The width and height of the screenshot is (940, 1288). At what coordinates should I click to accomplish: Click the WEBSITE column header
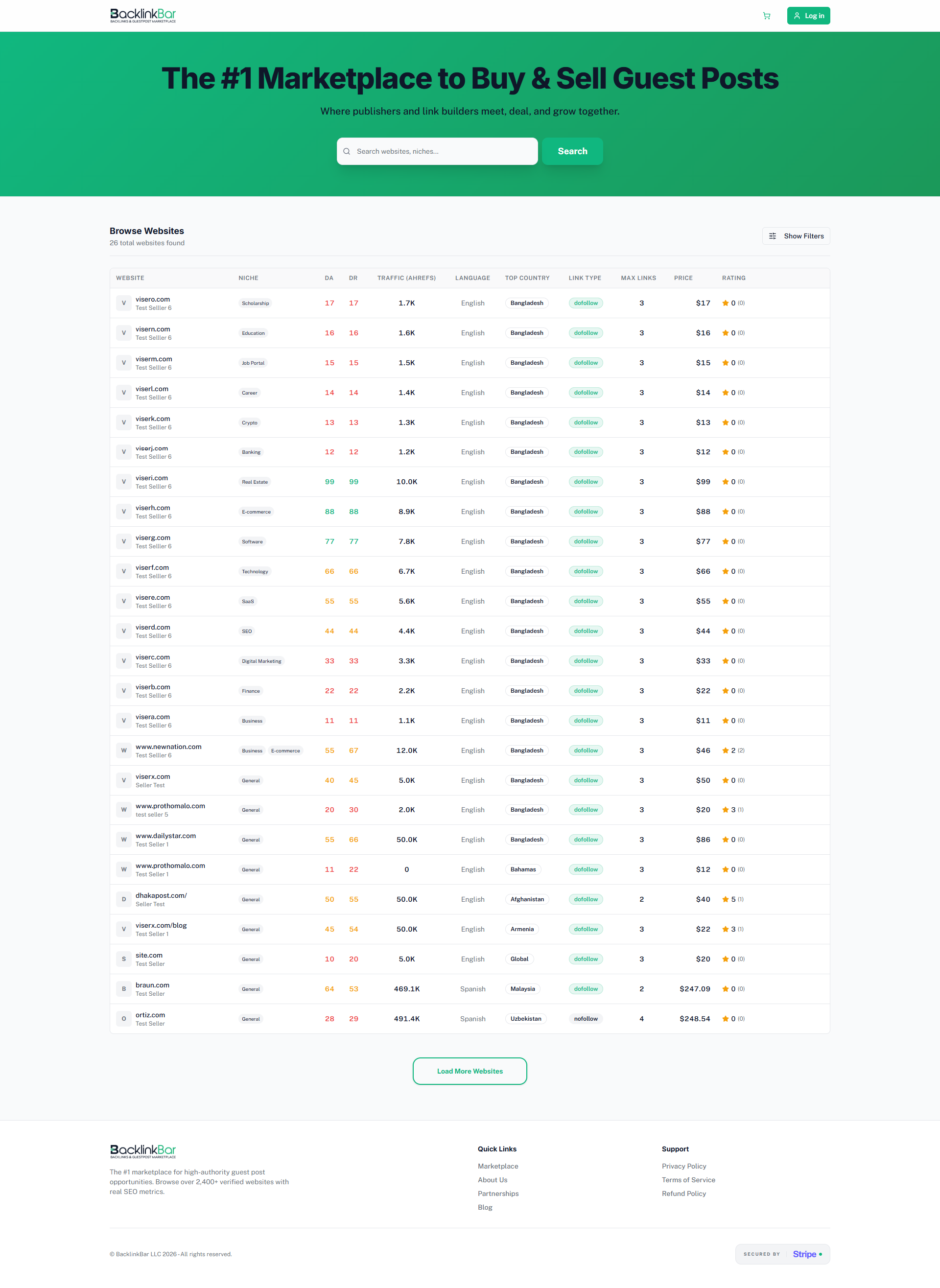click(130, 278)
